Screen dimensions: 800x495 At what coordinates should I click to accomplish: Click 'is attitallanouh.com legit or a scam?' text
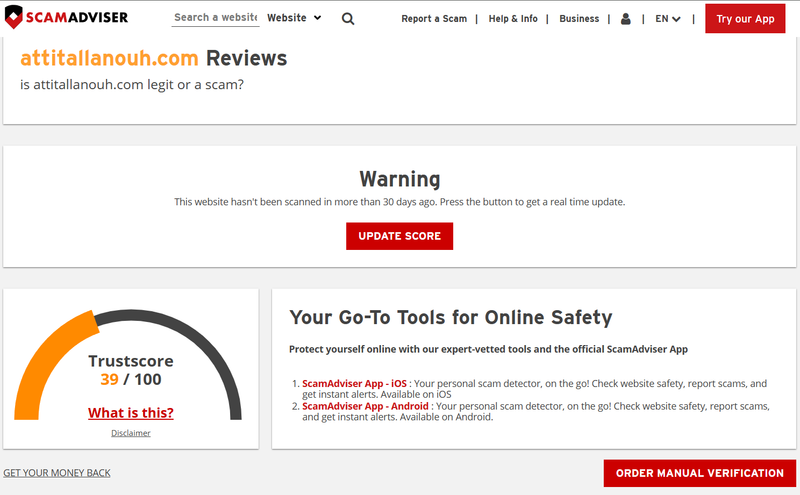132,85
